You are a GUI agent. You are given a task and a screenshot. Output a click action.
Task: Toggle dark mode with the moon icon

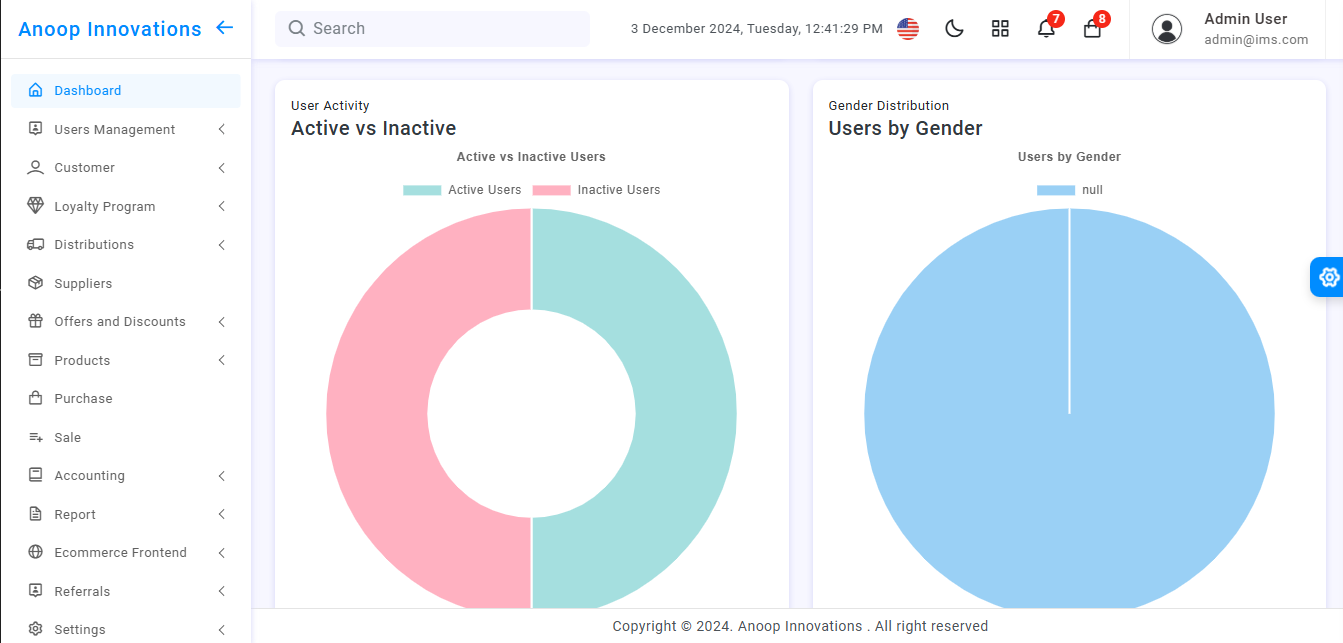(x=954, y=28)
